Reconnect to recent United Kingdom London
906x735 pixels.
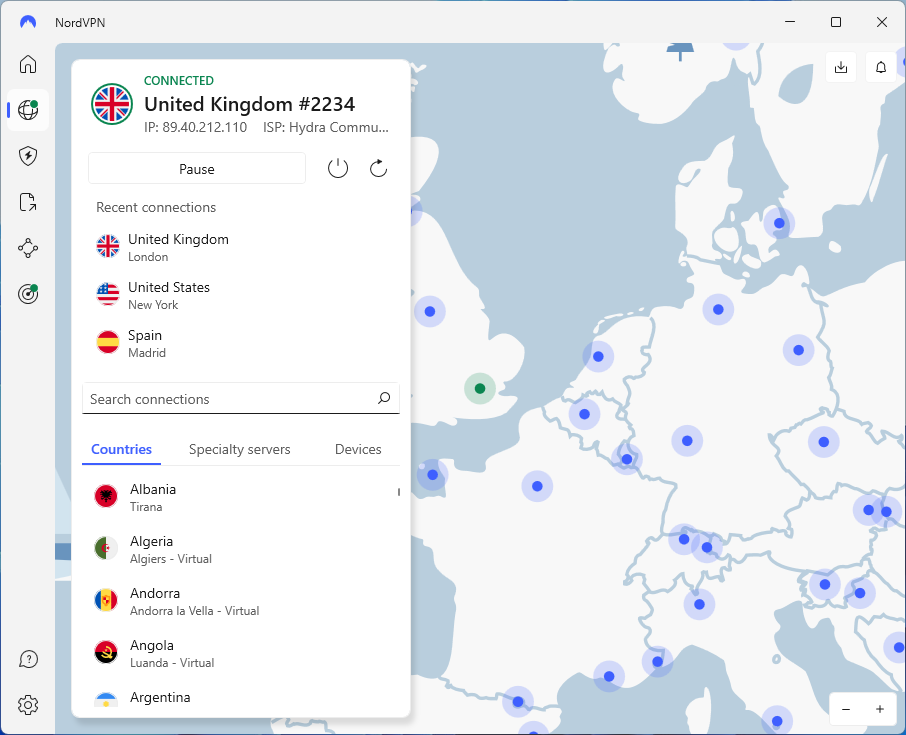240,247
